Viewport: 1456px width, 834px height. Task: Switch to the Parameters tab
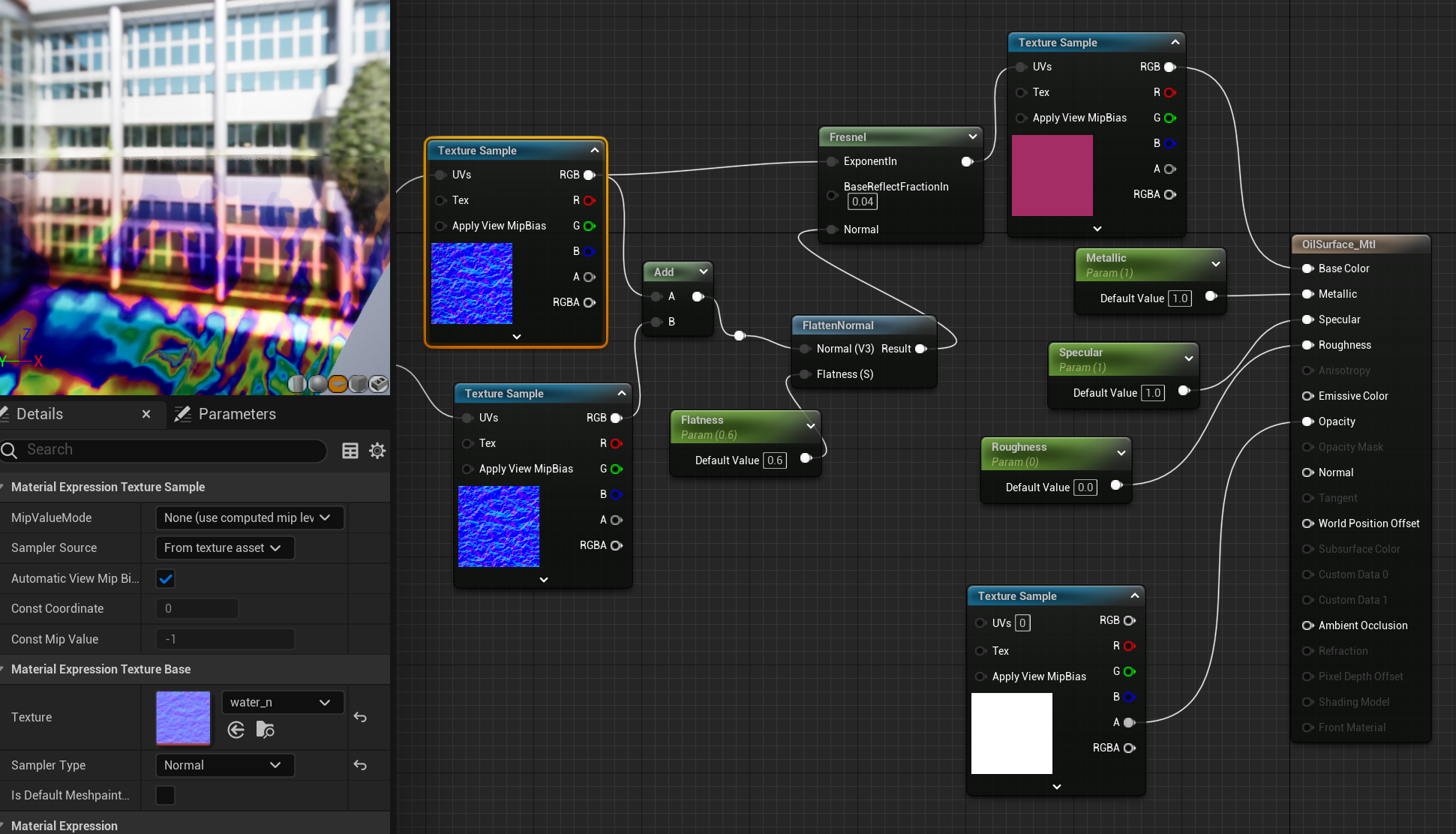236,414
